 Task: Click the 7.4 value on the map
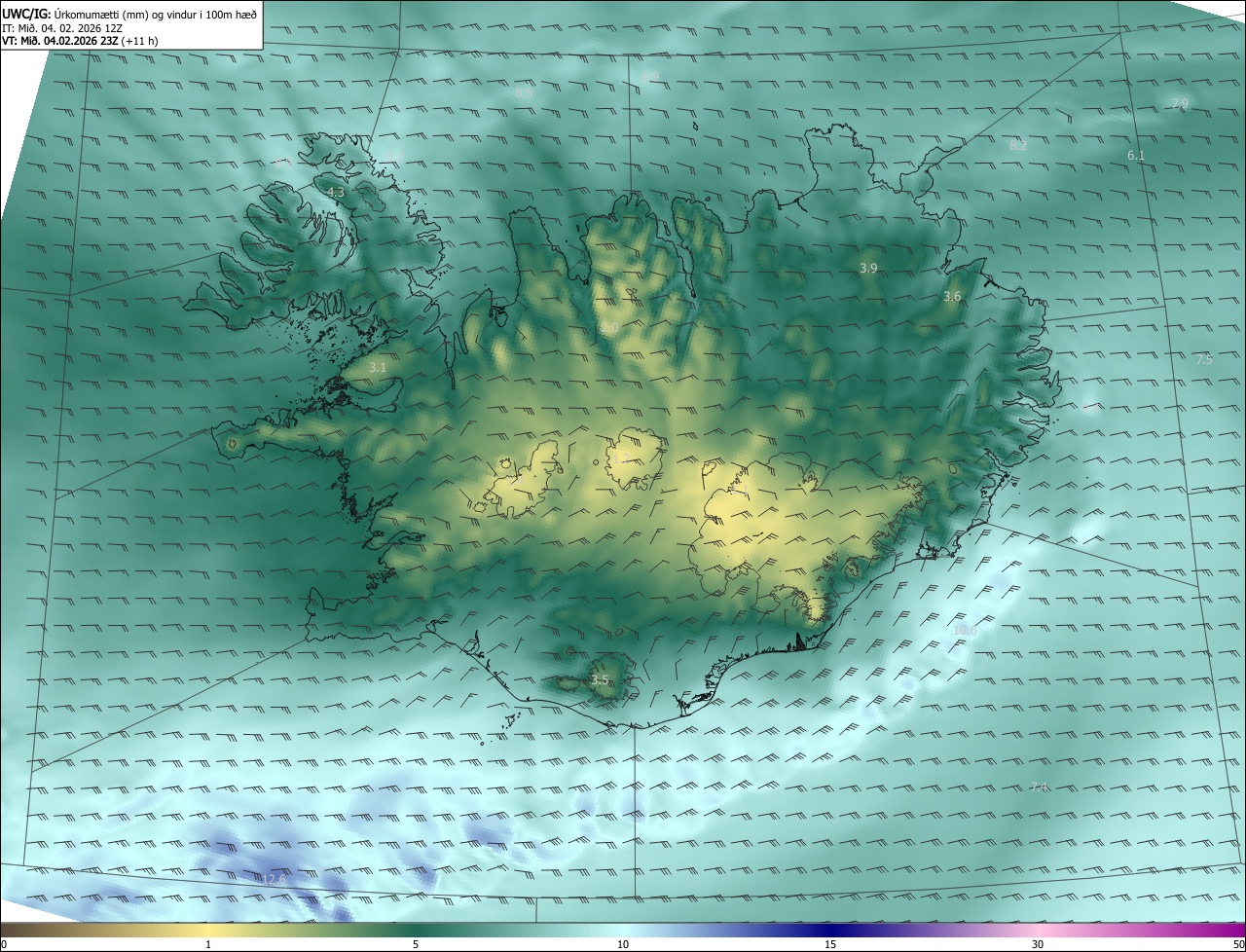coord(1039,787)
